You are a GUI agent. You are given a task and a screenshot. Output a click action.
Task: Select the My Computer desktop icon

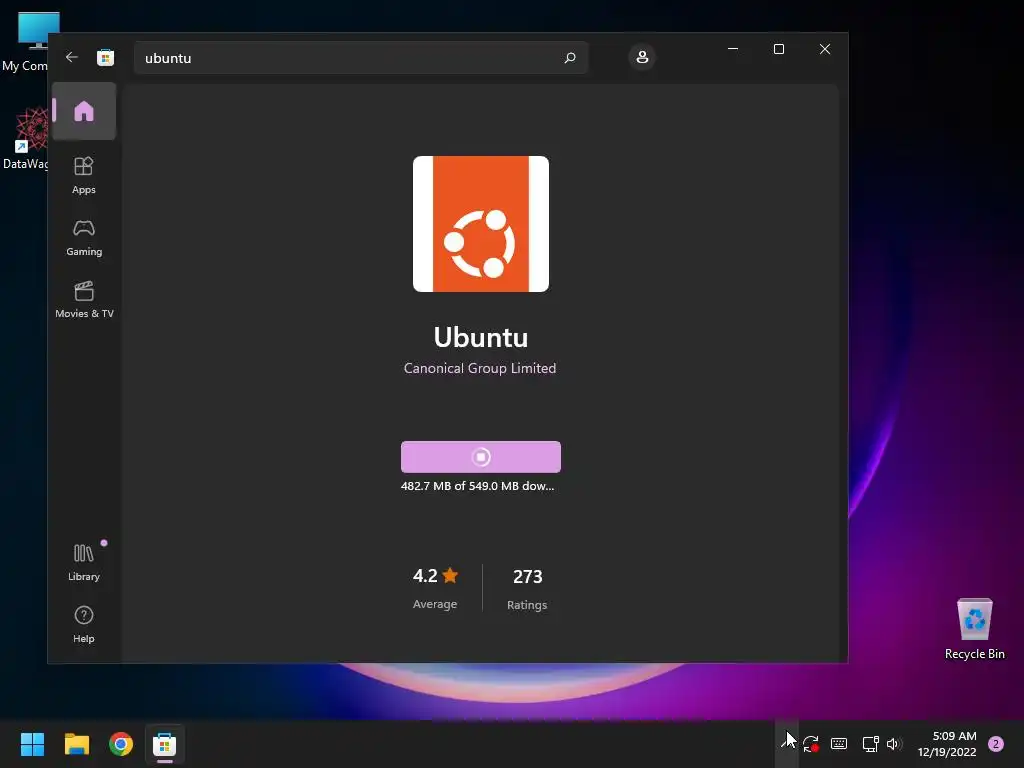[25, 42]
